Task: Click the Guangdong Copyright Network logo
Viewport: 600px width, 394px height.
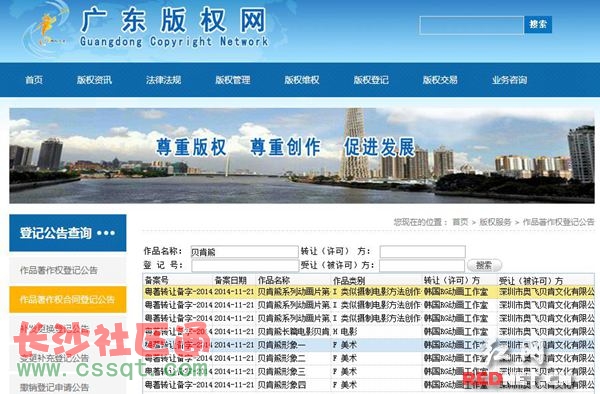Action: click(145, 27)
